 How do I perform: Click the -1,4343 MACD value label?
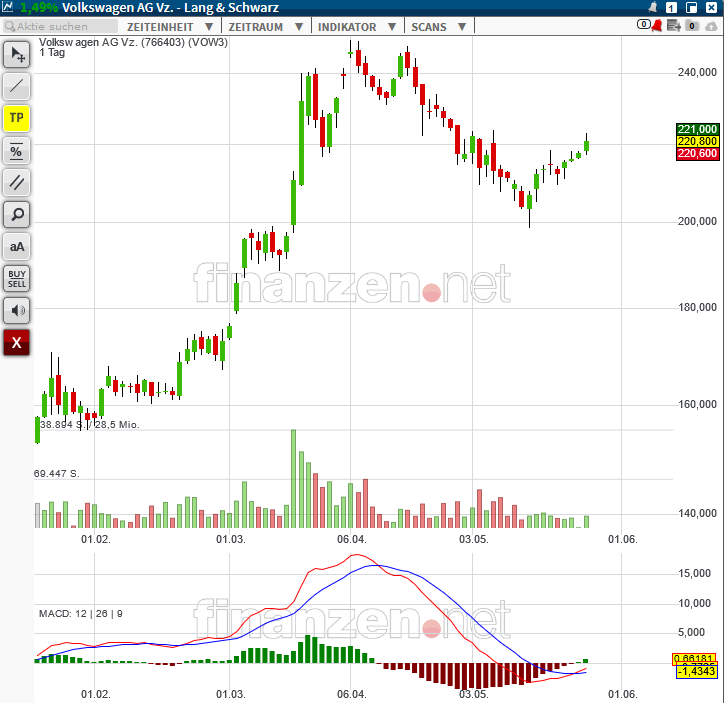(x=697, y=671)
